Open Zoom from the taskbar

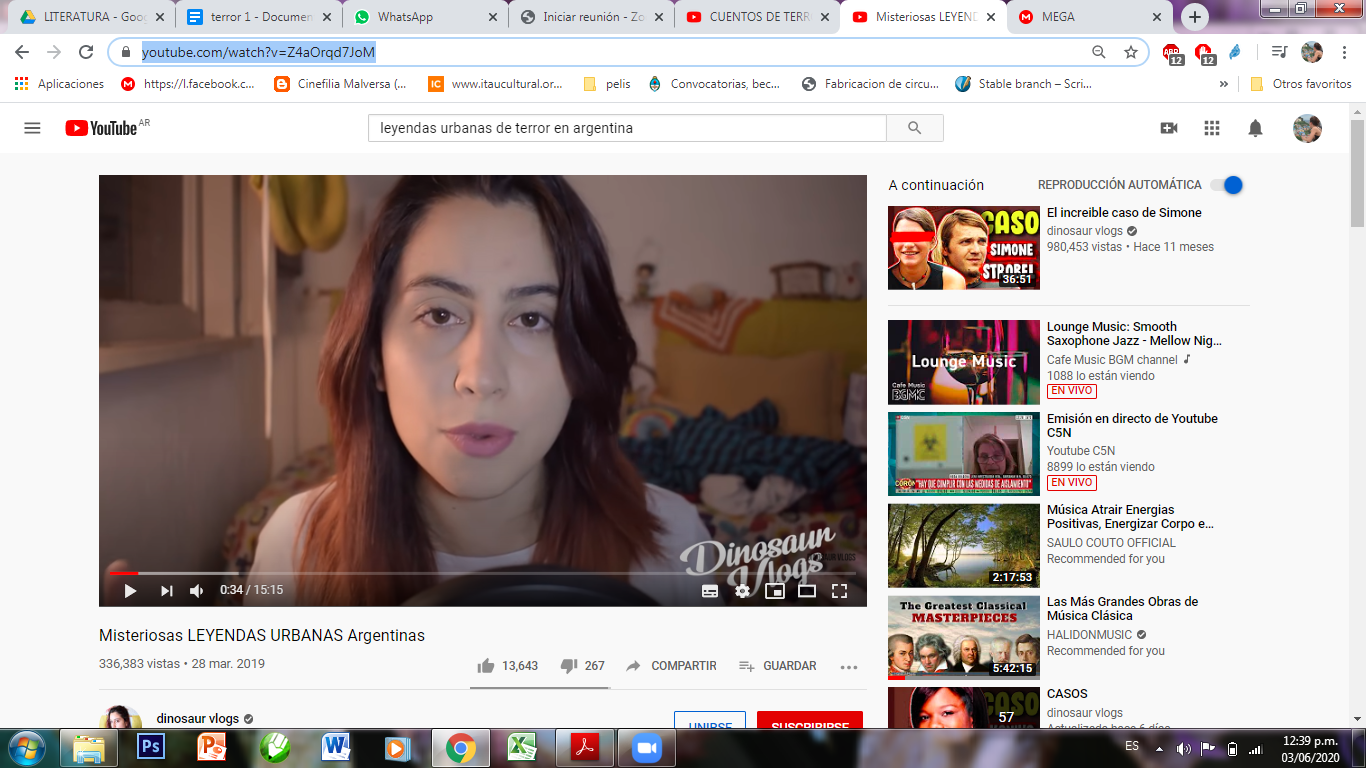[x=647, y=747]
